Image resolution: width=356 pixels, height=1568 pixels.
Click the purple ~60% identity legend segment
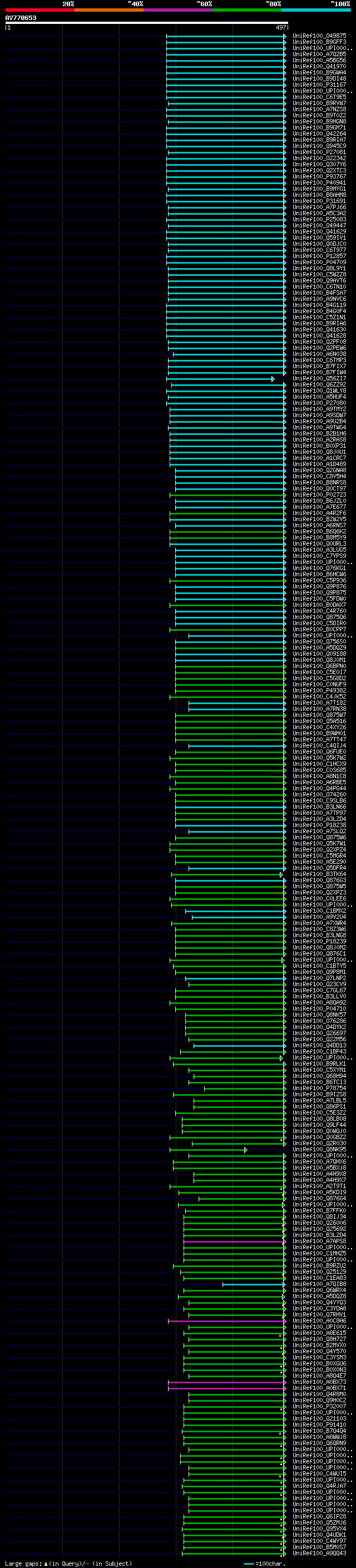pos(179,10)
